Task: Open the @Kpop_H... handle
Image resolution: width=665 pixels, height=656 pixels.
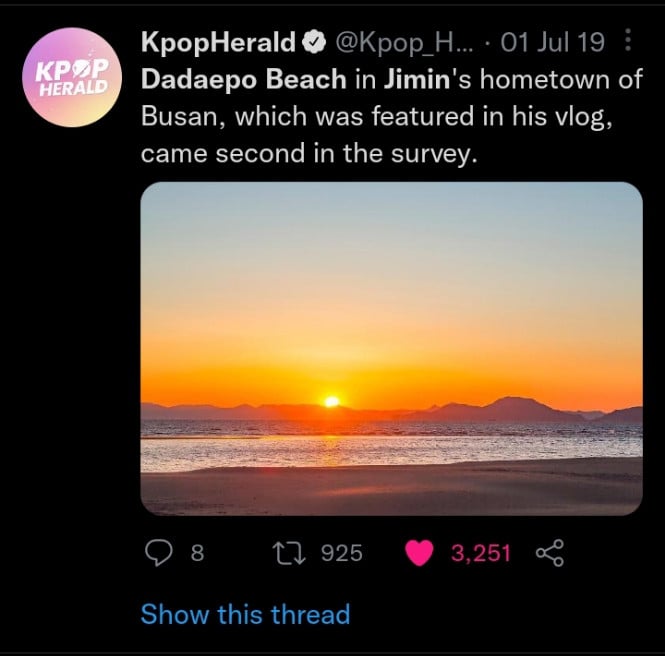Action: click(404, 43)
